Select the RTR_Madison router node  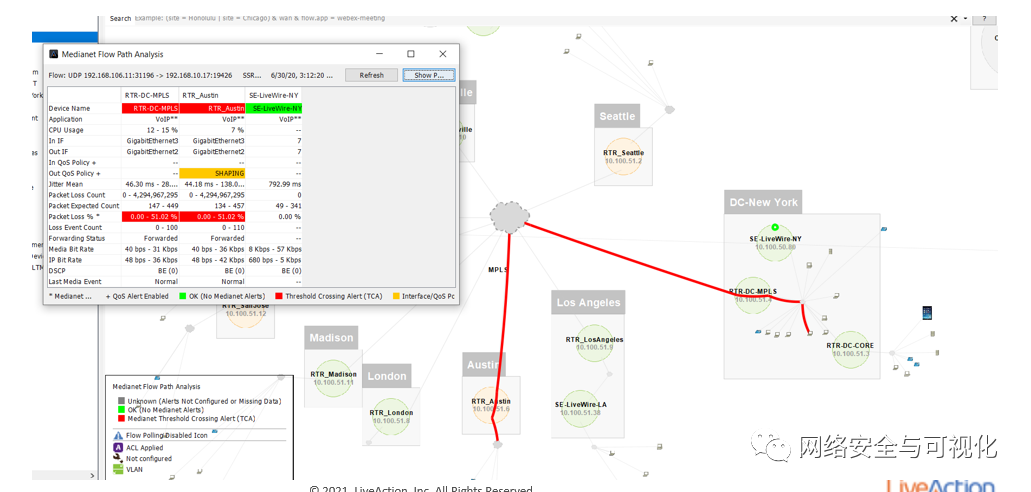pos(333,378)
